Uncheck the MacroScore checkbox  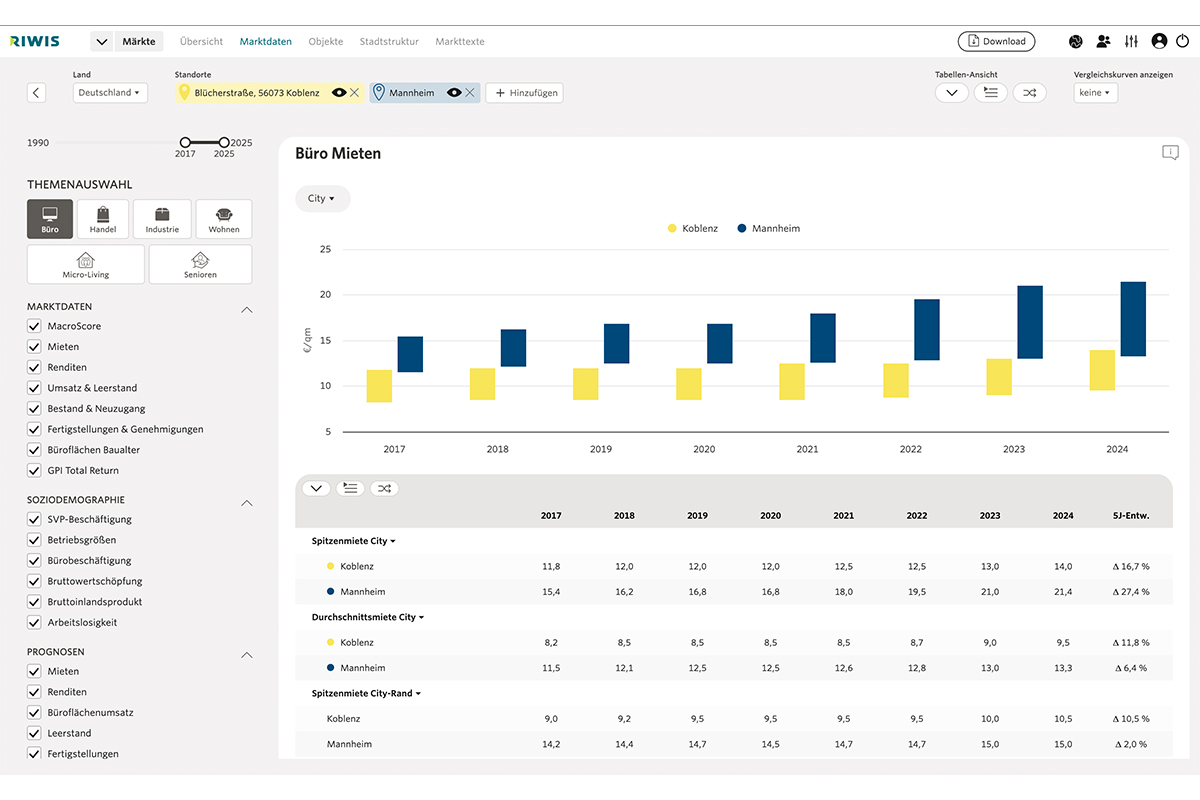[34, 326]
